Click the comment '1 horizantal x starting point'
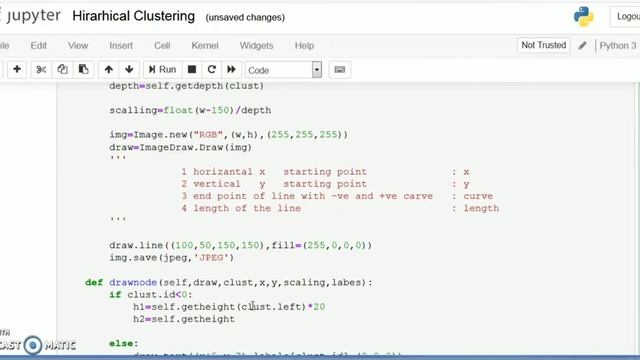The image size is (640, 360). pyautogui.click(x=274, y=172)
